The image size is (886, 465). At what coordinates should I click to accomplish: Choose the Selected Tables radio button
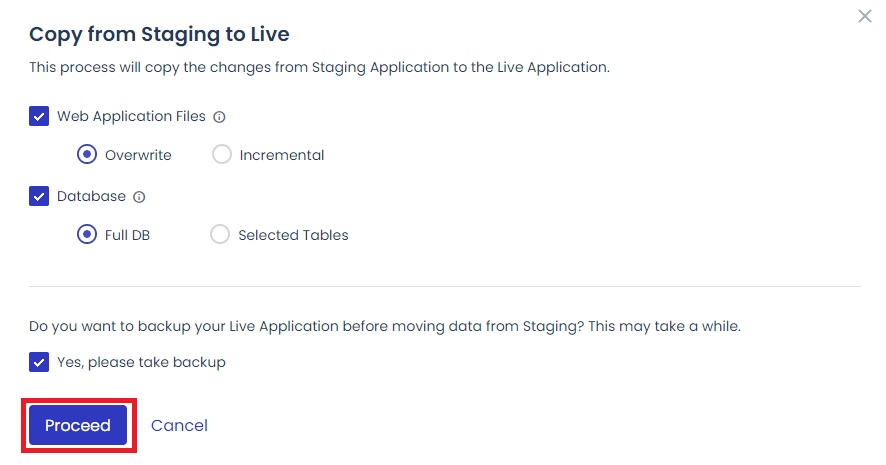tap(220, 235)
